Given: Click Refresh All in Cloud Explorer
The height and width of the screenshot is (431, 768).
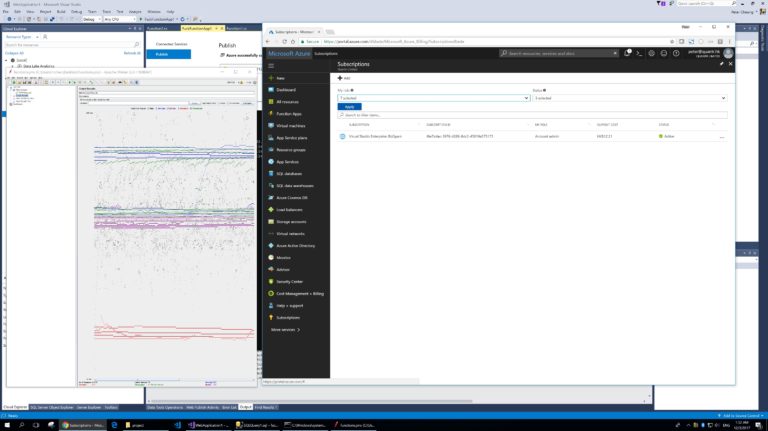Looking at the screenshot, I should click(x=132, y=53).
